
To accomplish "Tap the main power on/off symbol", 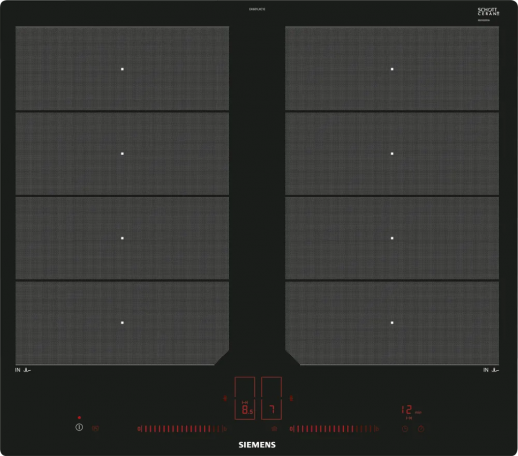I will [x=79, y=427].
